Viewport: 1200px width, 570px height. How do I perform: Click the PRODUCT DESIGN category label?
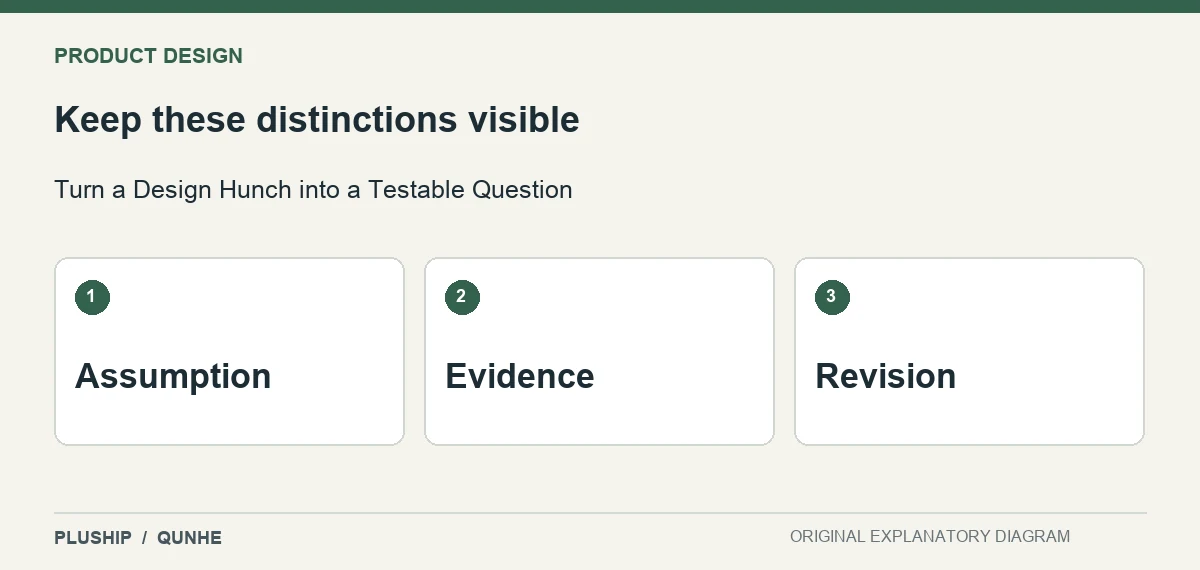[148, 56]
